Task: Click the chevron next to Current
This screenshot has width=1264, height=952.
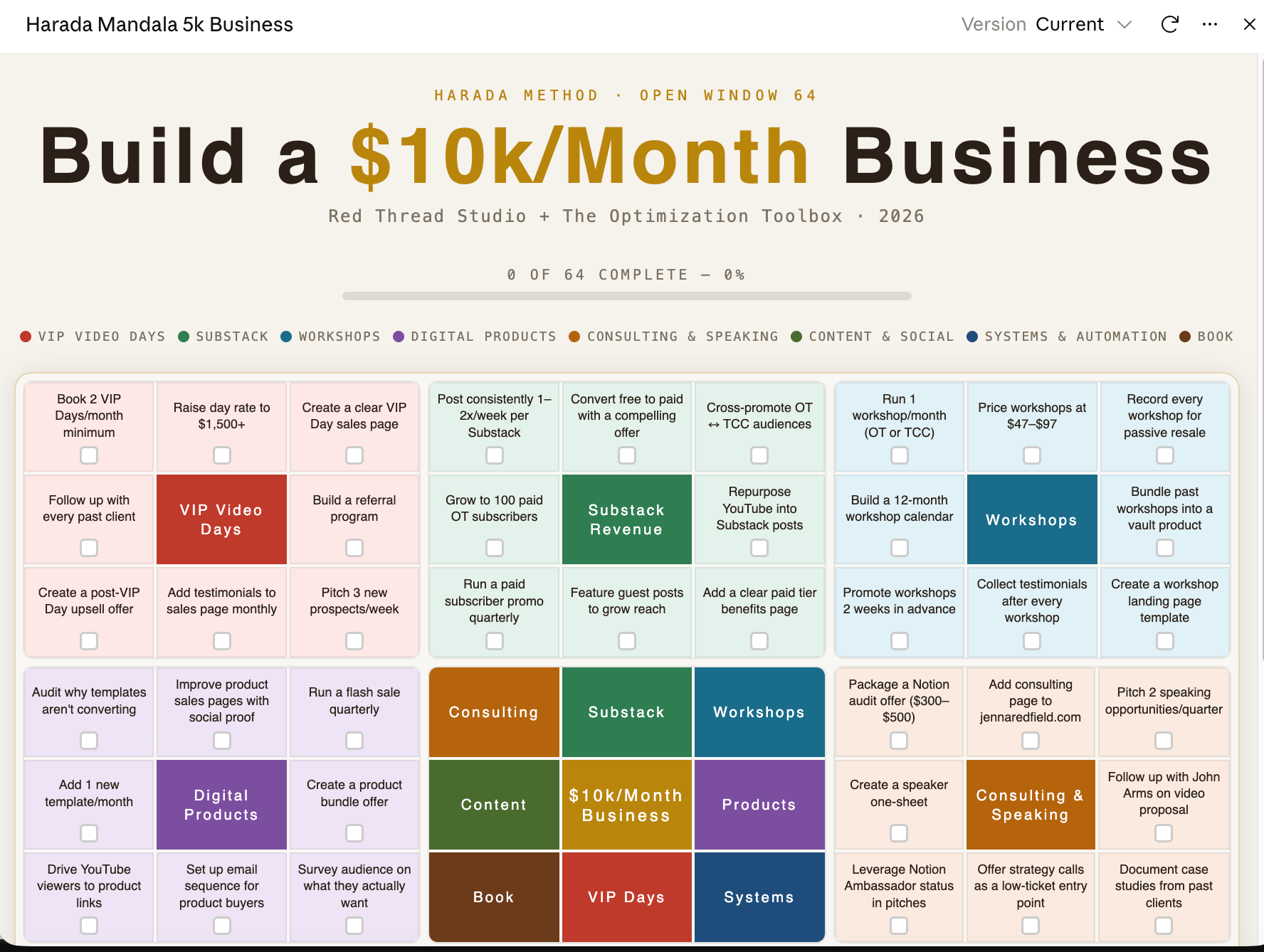Action: click(x=1125, y=25)
